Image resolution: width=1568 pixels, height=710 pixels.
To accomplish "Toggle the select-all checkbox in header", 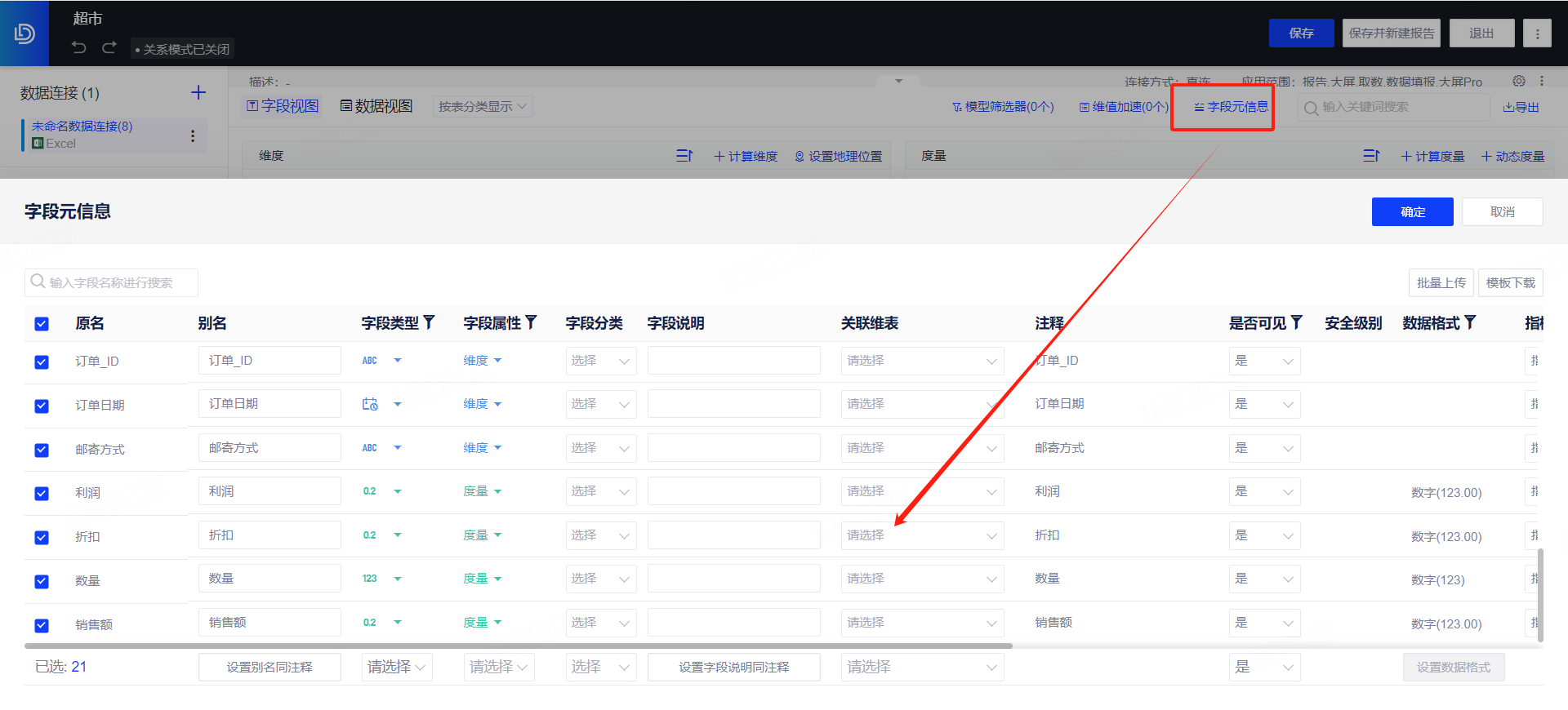I will point(42,324).
